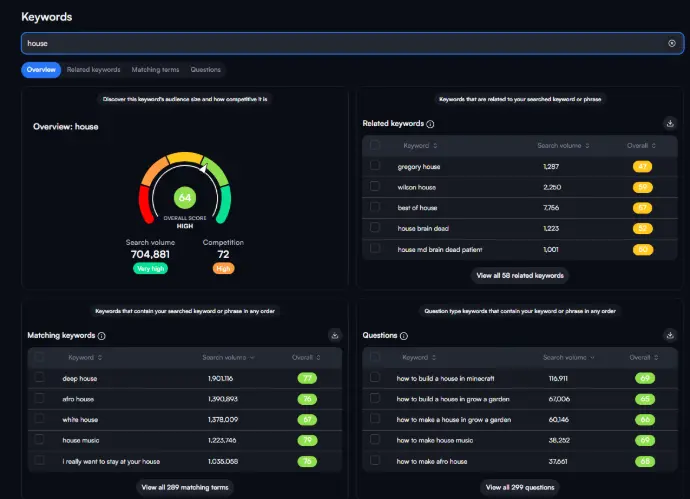View all 58 related keywords

pos(519,275)
